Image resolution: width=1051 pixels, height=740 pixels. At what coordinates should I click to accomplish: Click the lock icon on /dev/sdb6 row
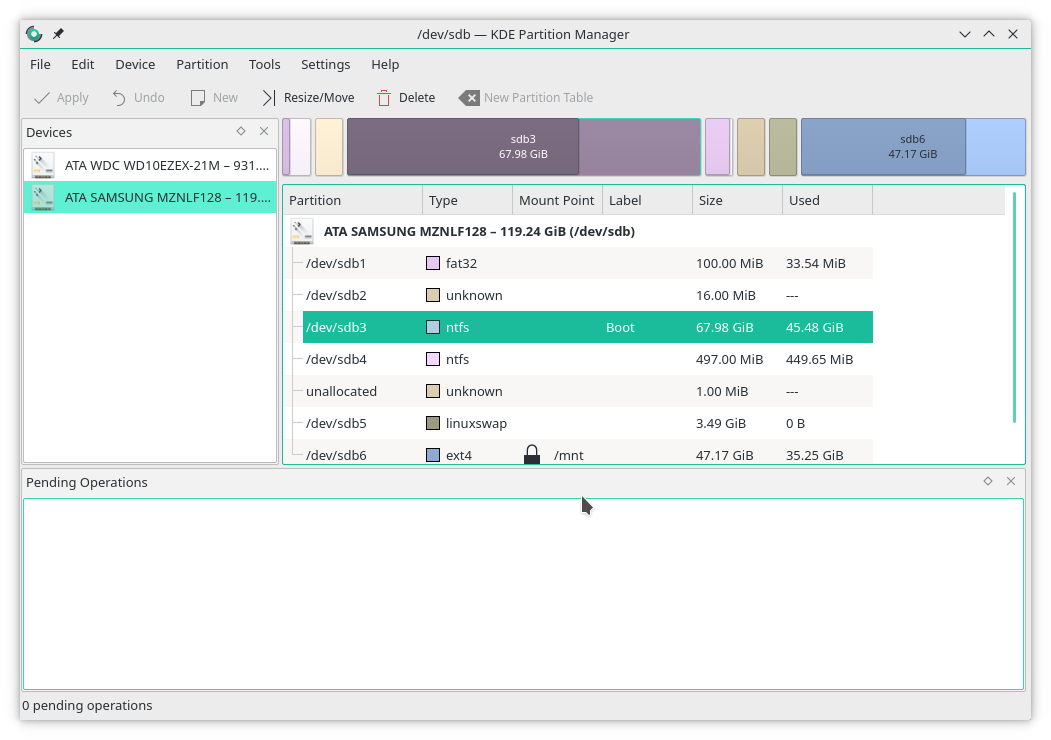532,455
